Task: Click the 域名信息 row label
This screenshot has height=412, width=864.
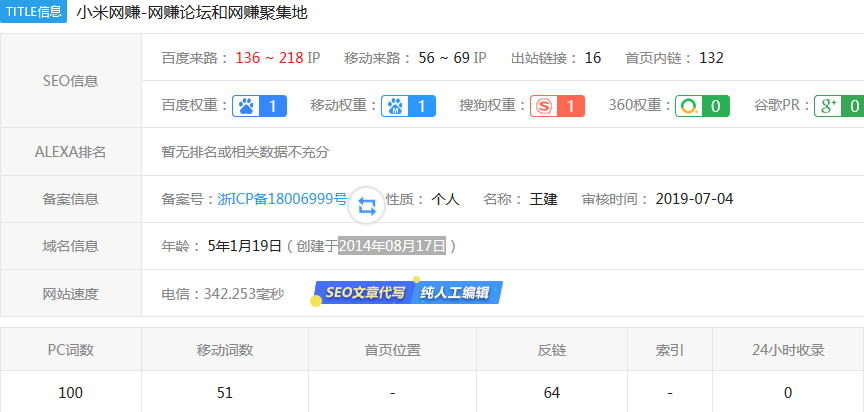Action: click(71, 246)
